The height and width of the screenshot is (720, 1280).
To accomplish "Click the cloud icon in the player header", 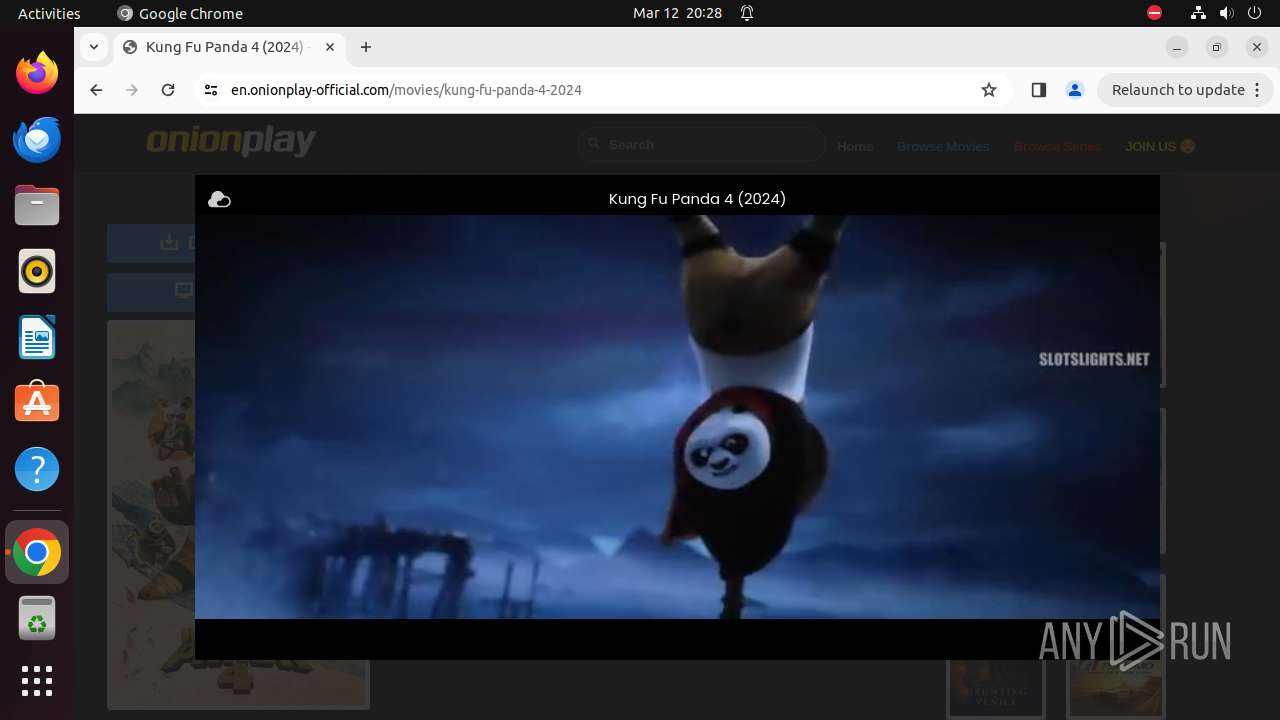I will point(219,200).
